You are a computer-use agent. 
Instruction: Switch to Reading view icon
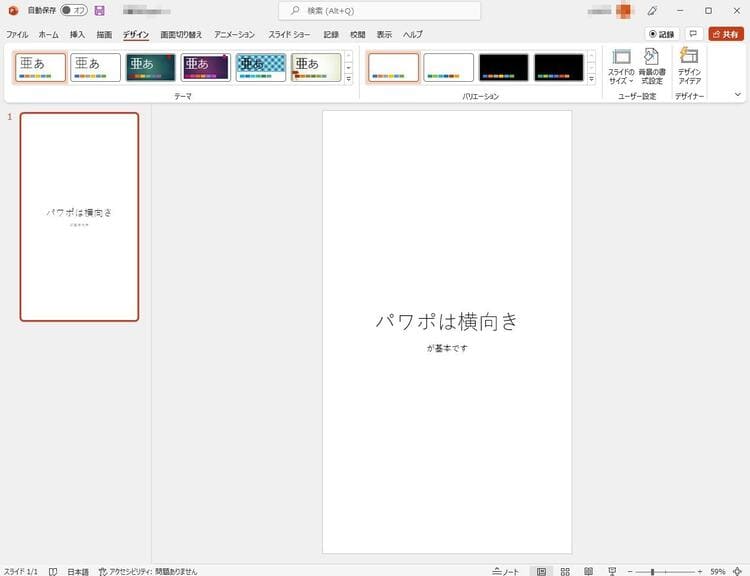coord(588,571)
